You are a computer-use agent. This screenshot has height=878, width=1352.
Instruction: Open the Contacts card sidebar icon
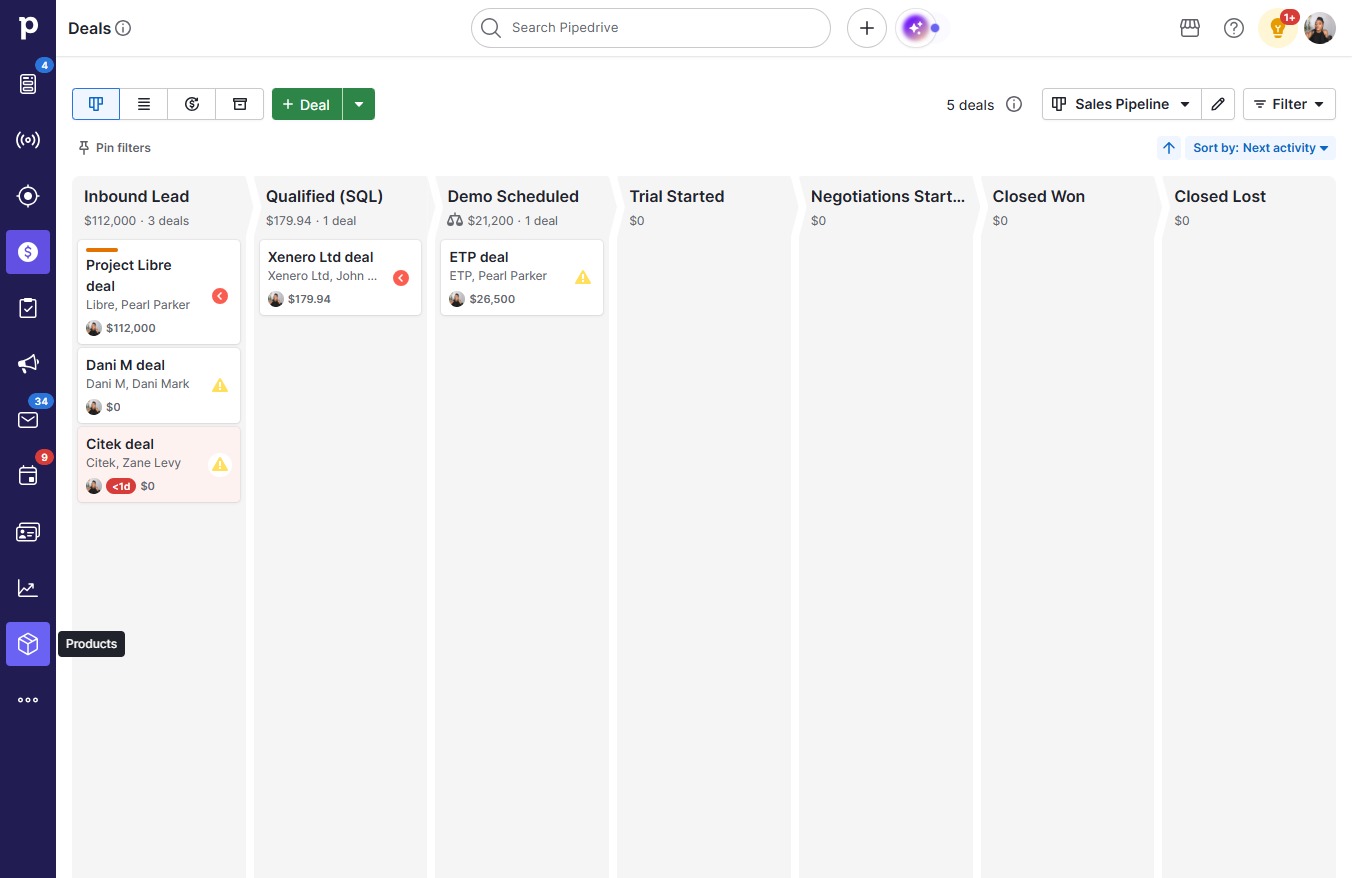pyautogui.click(x=28, y=532)
